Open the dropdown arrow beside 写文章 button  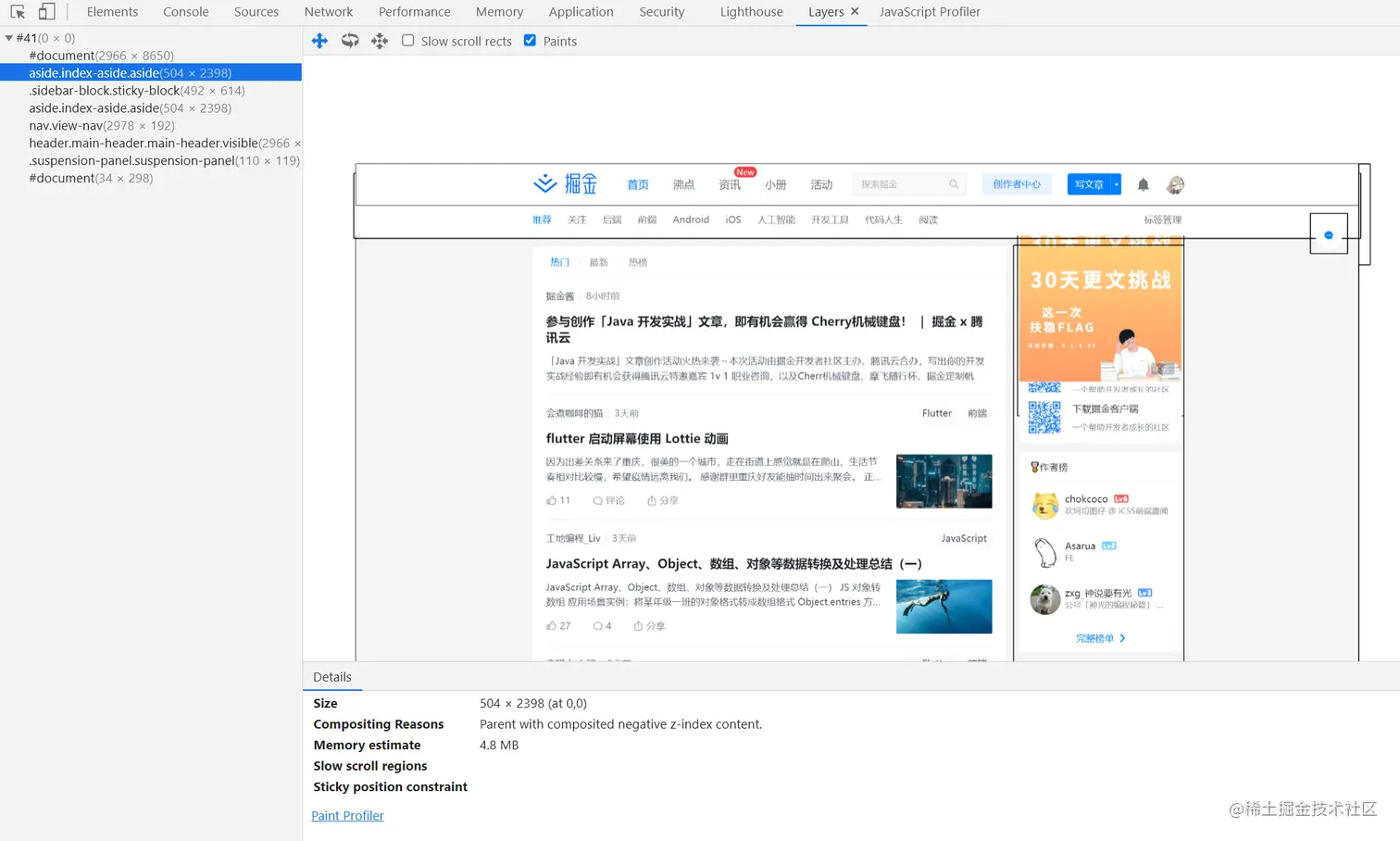[1117, 184]
